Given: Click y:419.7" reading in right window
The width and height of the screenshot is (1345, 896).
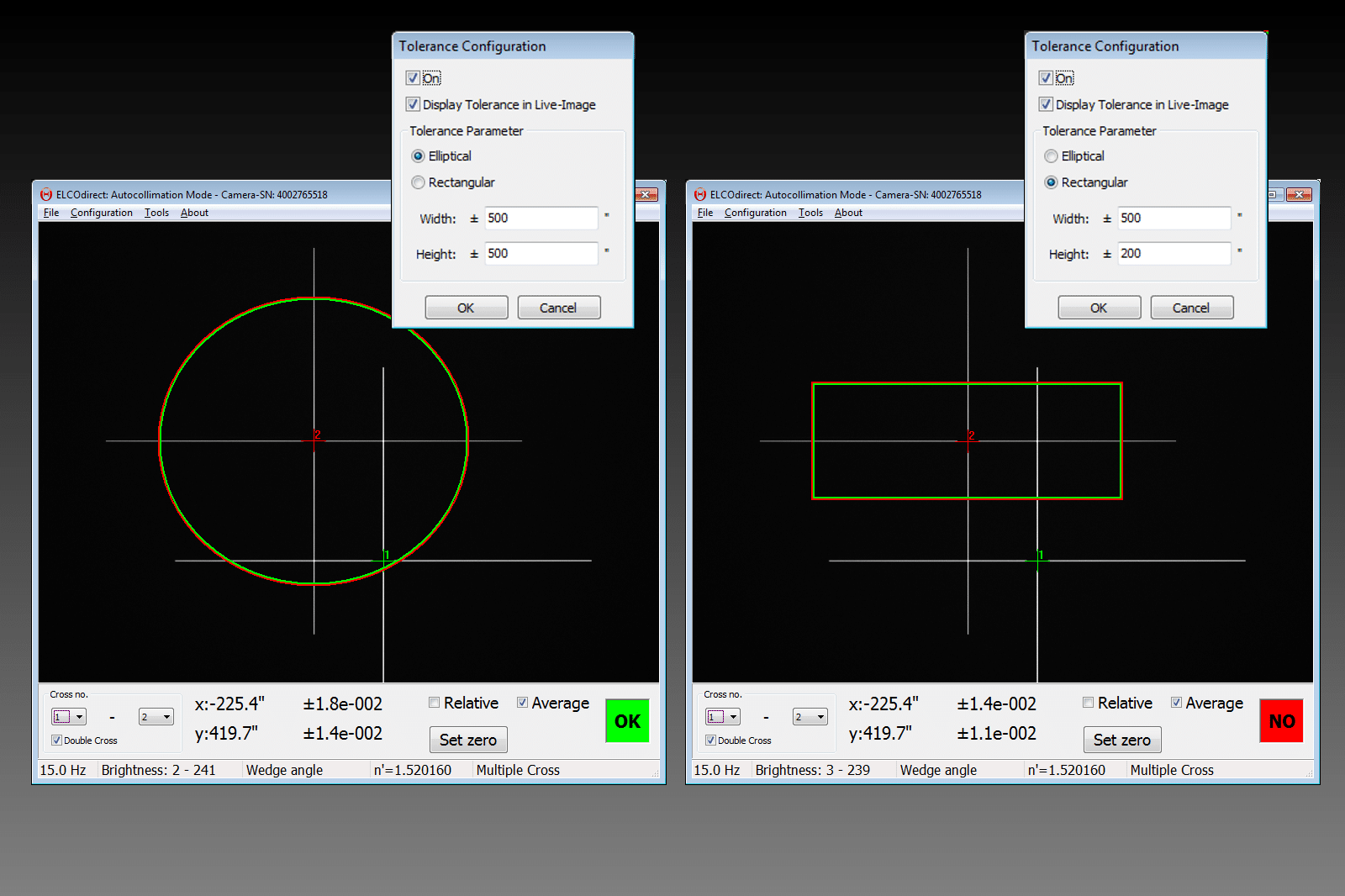Looking at the screenshot, I should click(x=880, y=733).
